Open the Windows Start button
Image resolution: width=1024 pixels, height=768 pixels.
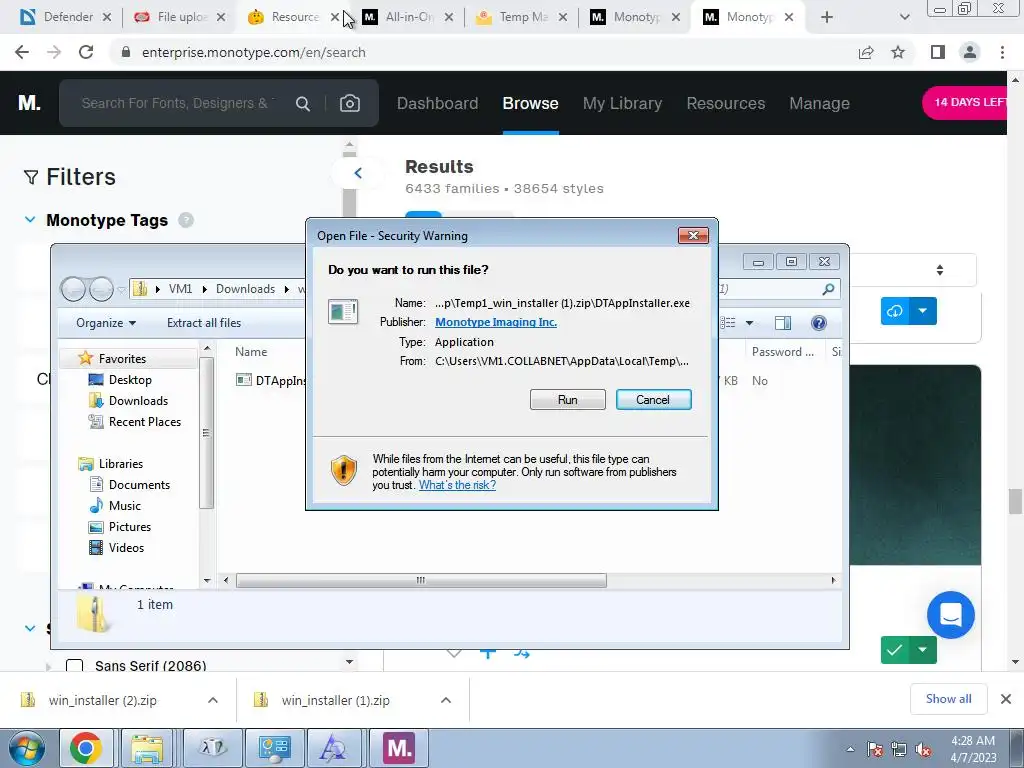[x=27, y=748]
